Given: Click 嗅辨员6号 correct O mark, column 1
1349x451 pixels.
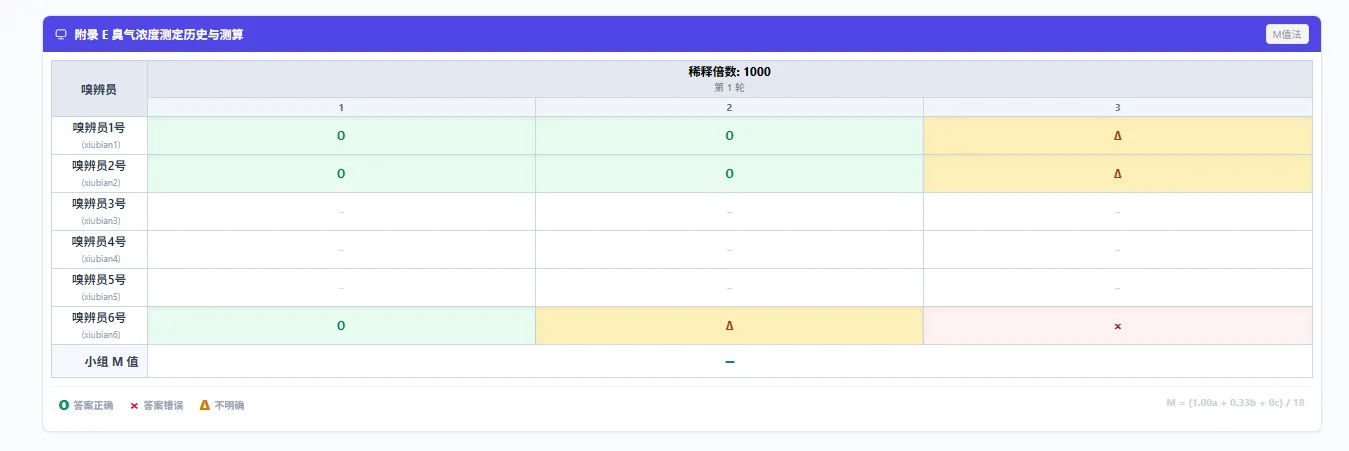Looking at the screenshot, I should (x=341, y=326).
